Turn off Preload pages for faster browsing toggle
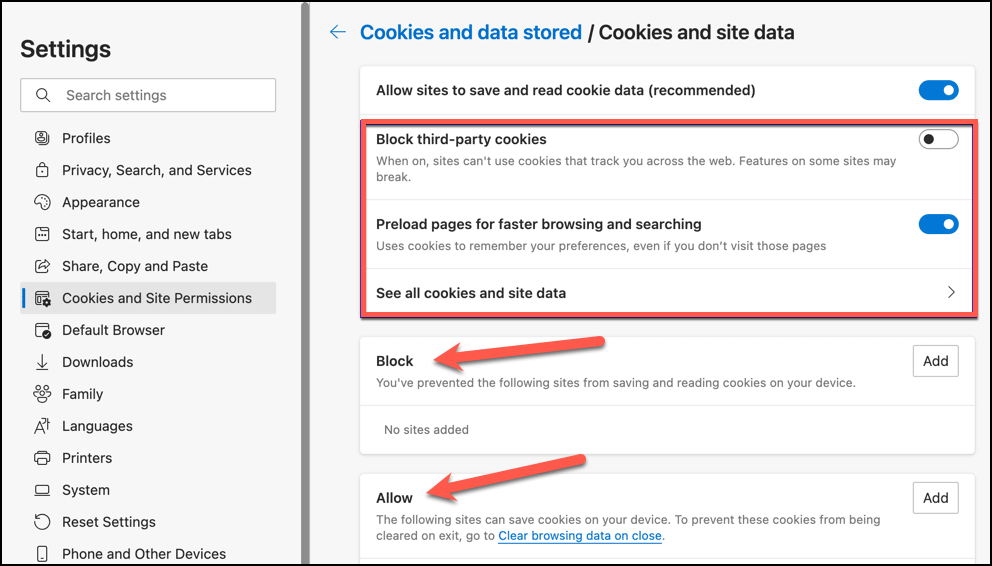Image resolution: width=992 pixels, height=566 pixels. click(x=938, y=224)
